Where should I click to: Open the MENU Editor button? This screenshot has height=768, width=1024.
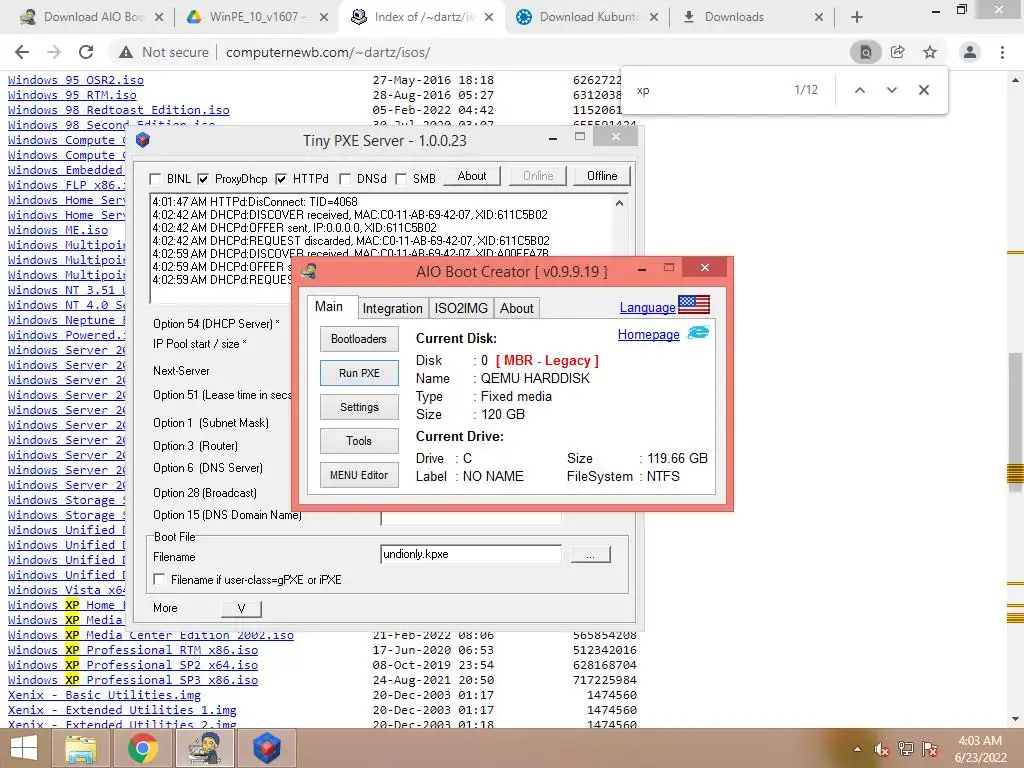359,475
